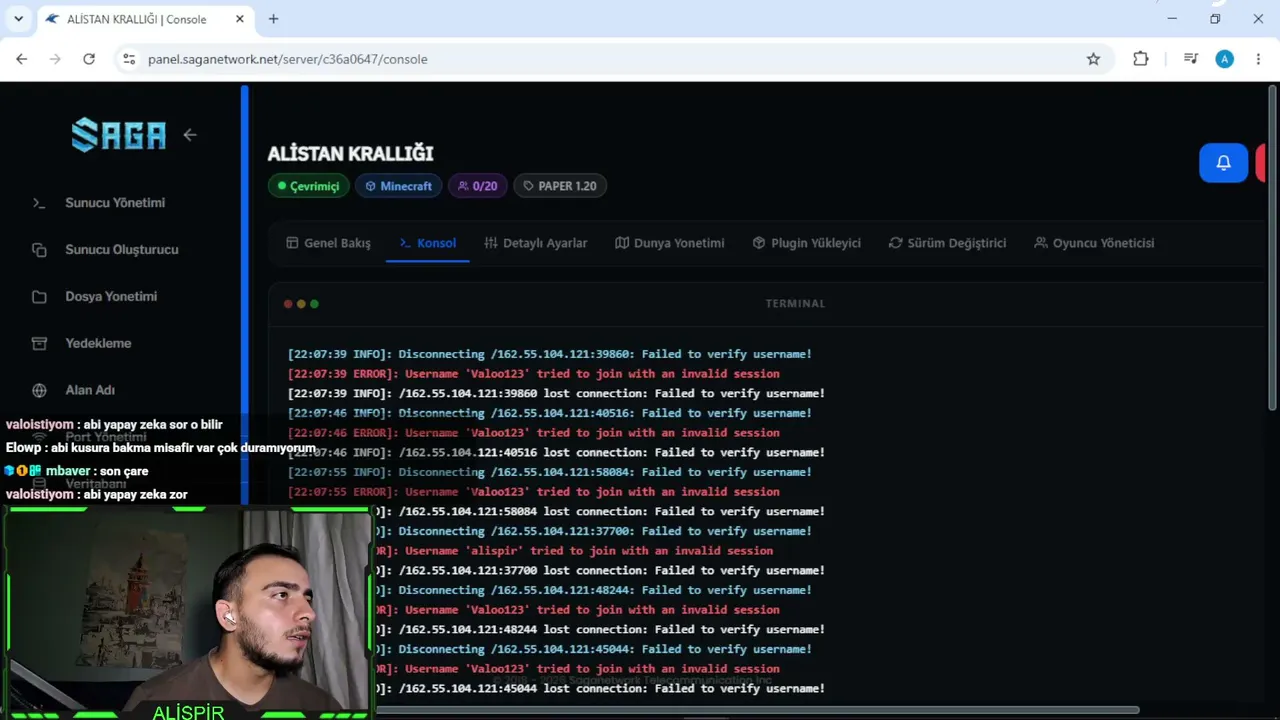Close the ALİSTAN KRALLIĞI | Console tab
Screen dimensions: 1280x720
(240, 19)
